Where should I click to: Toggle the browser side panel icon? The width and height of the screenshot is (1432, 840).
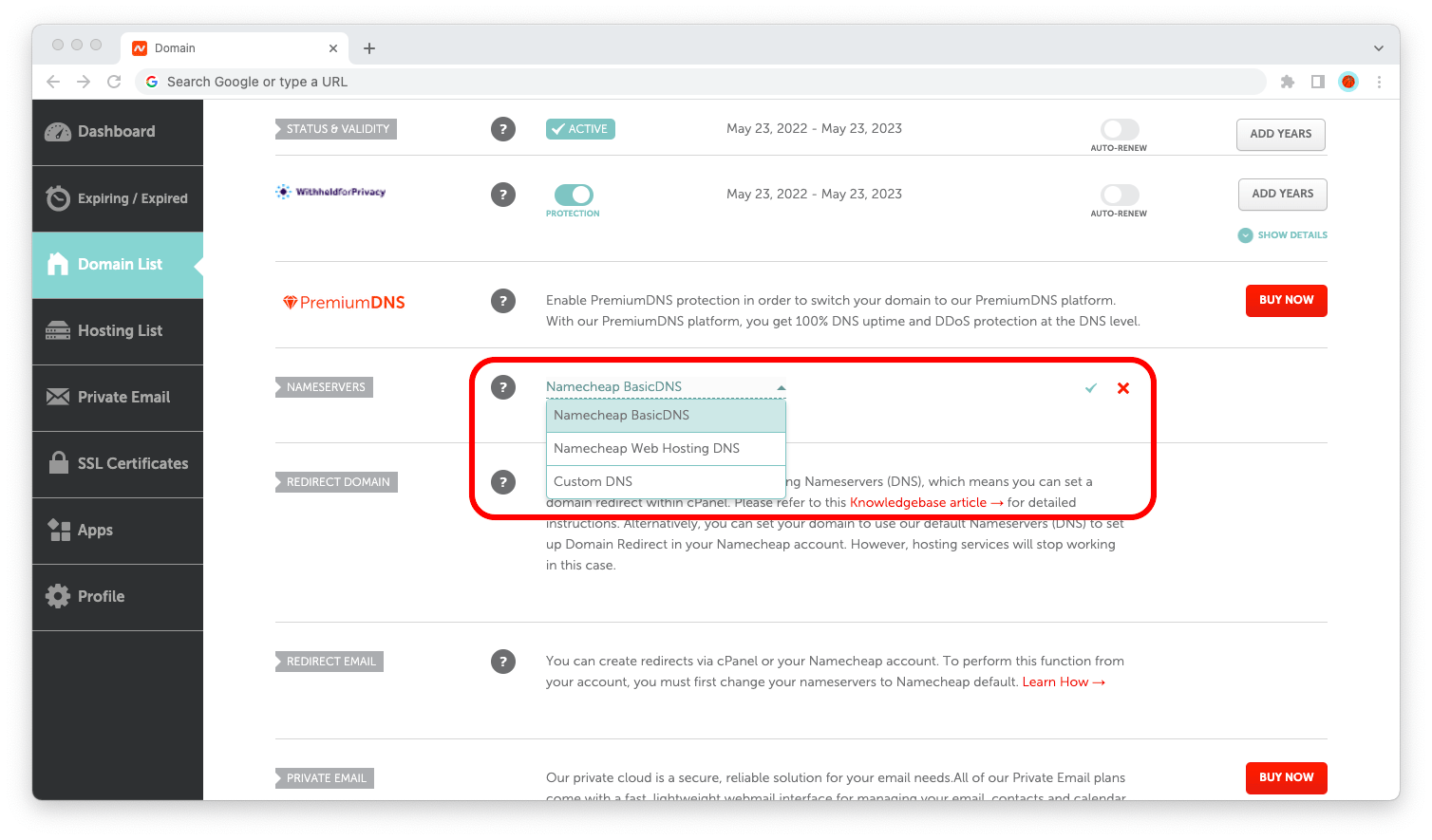coord(1318,82)
